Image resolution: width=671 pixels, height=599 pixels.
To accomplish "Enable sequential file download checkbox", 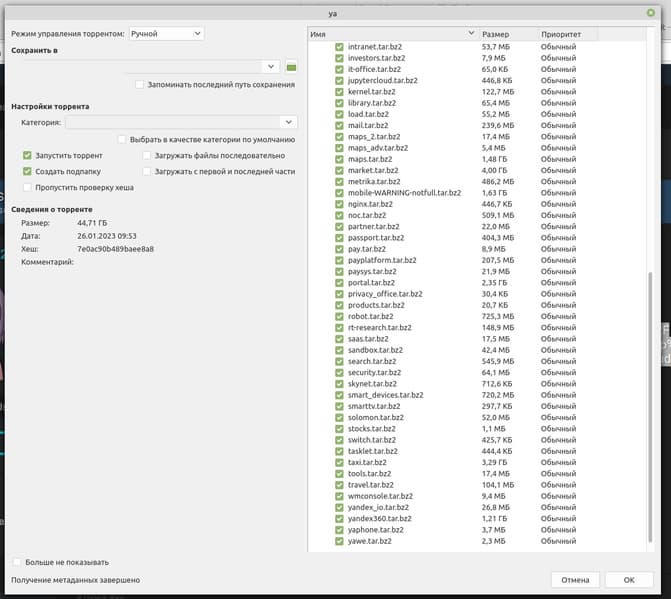I will point(147,155).
